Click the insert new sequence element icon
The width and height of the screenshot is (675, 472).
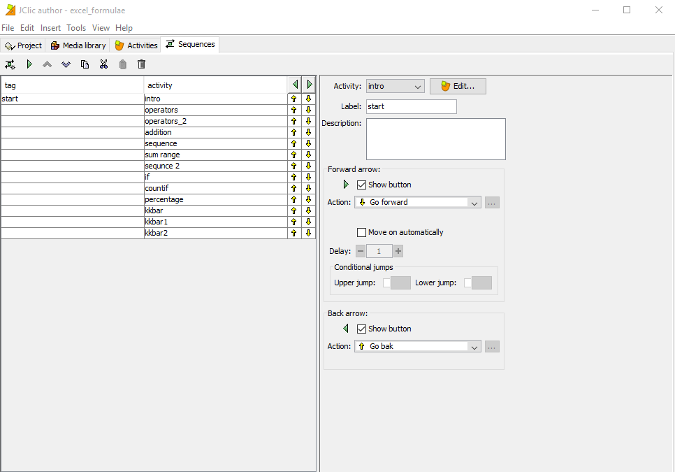[x=10, y=64]
